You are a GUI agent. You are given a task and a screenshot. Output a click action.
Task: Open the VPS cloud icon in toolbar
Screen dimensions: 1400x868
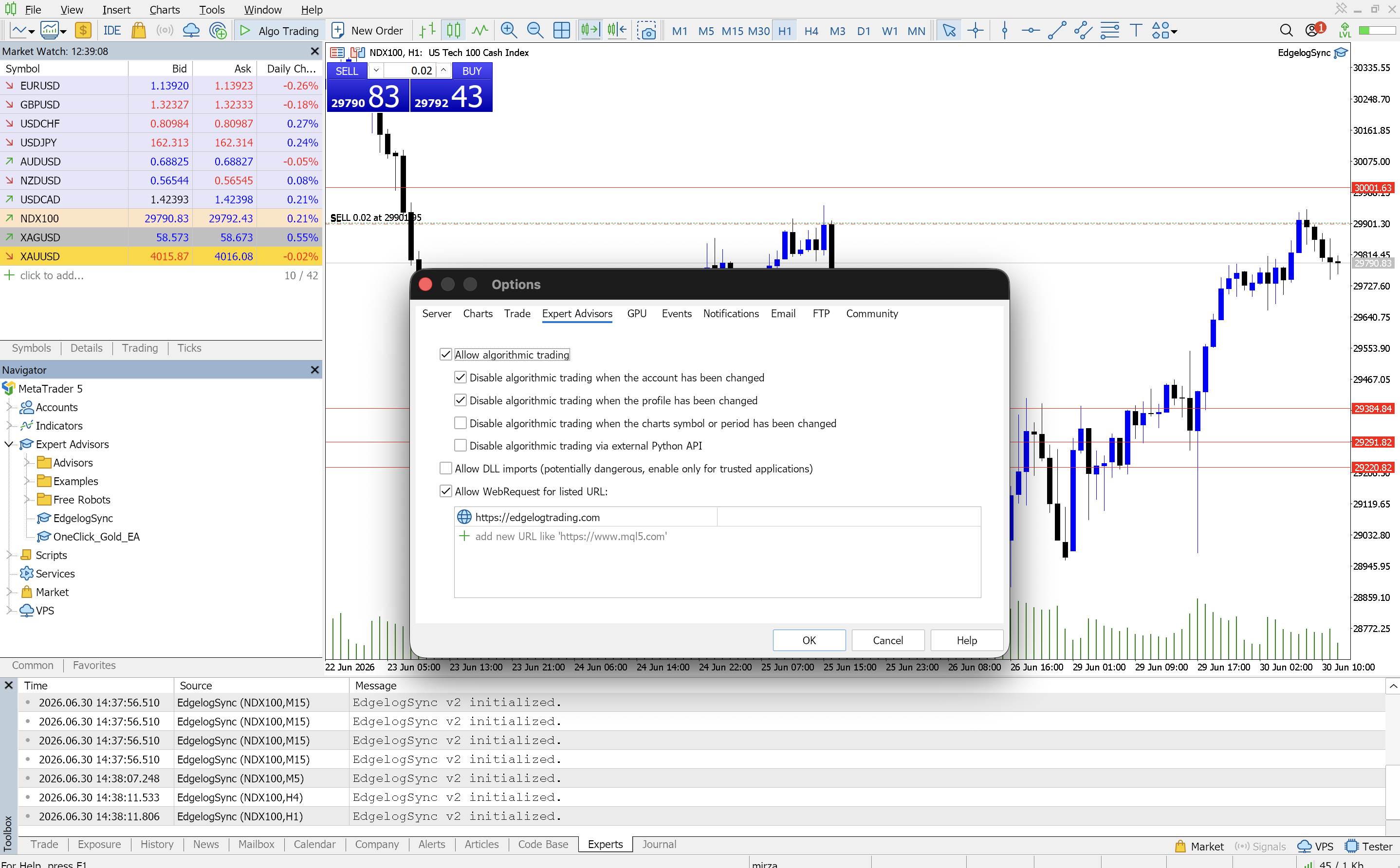pyautogui.click(x=191, y=31)
